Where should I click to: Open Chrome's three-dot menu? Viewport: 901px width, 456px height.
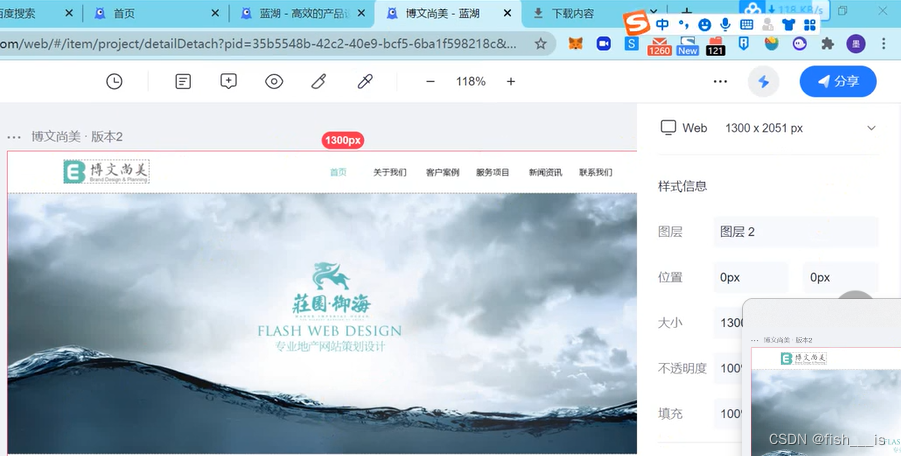[883, 44]
